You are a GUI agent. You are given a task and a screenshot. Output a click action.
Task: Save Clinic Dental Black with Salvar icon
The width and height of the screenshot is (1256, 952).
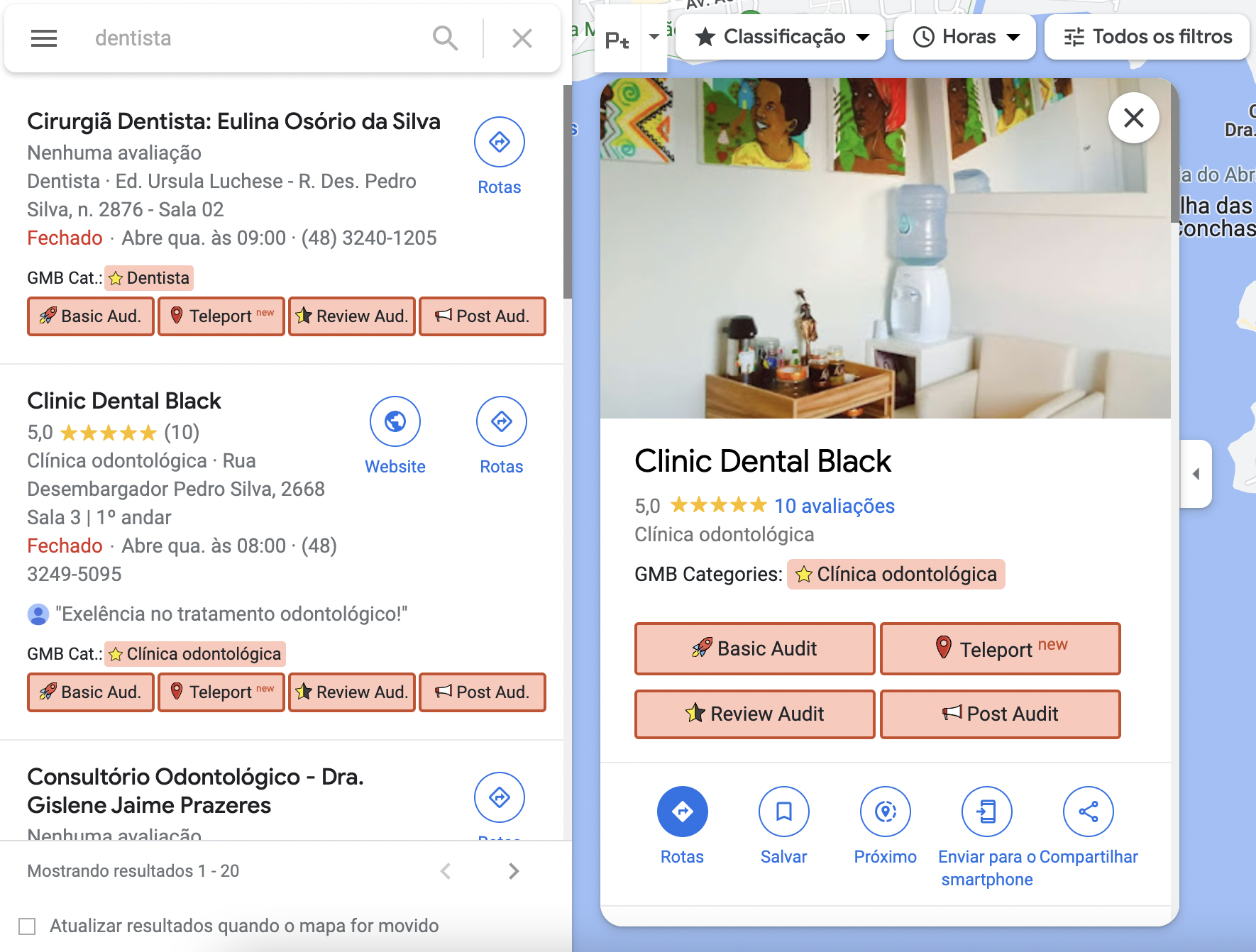coord(783,811)
